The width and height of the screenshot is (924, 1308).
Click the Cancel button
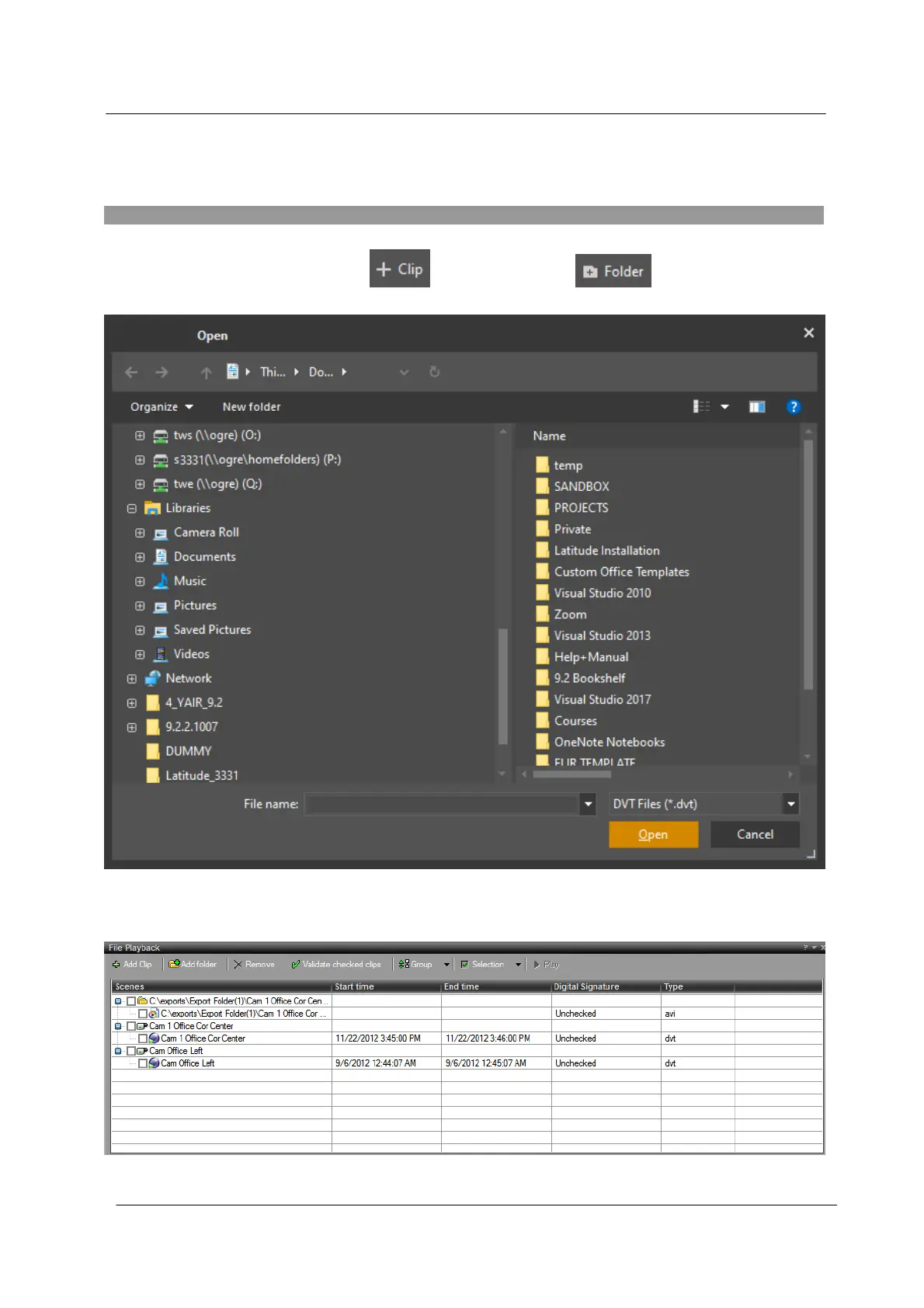[x=755, y=834]
